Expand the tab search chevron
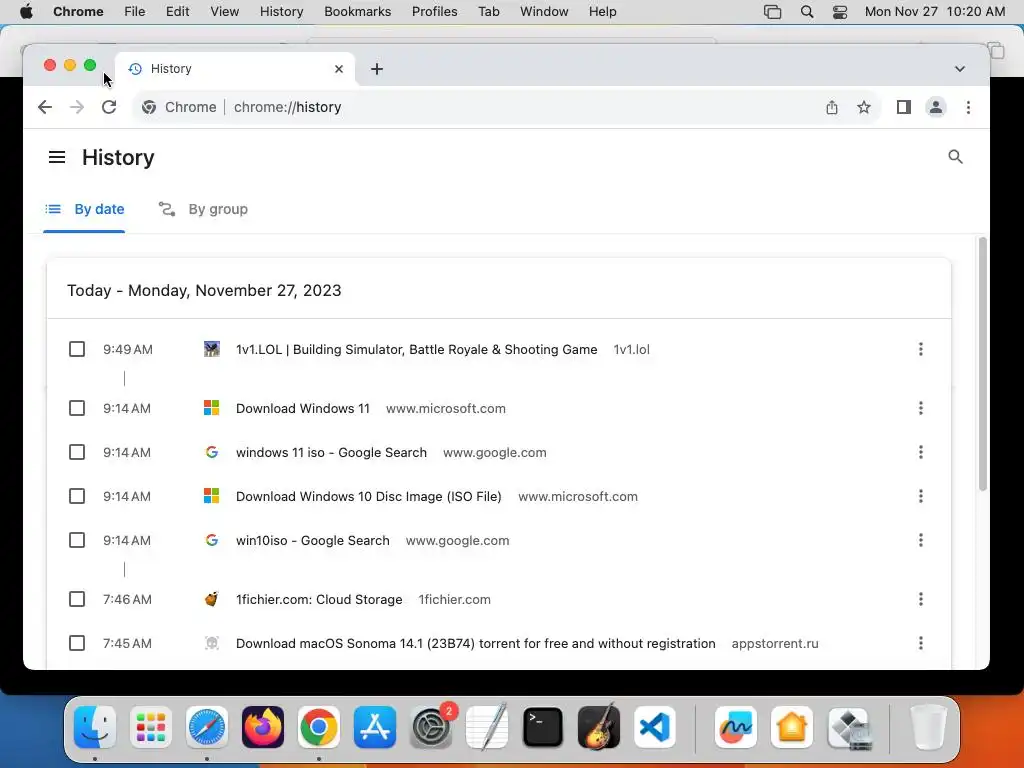 960,69
